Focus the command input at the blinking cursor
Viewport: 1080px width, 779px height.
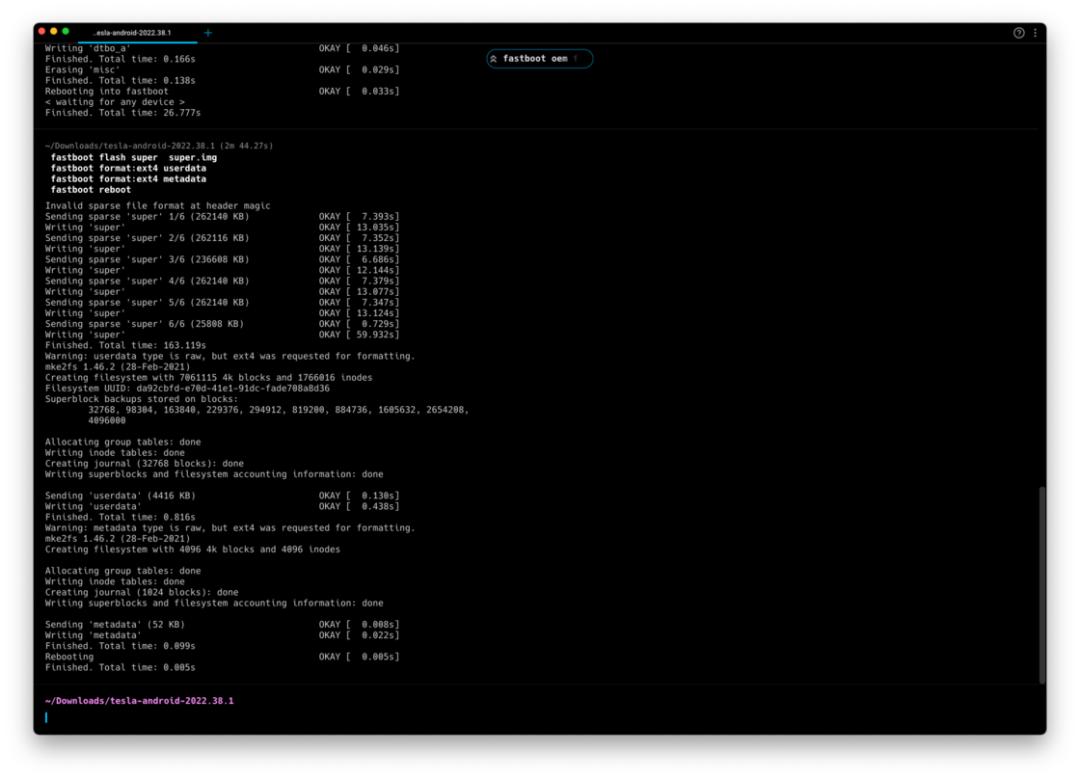point(47,717)
